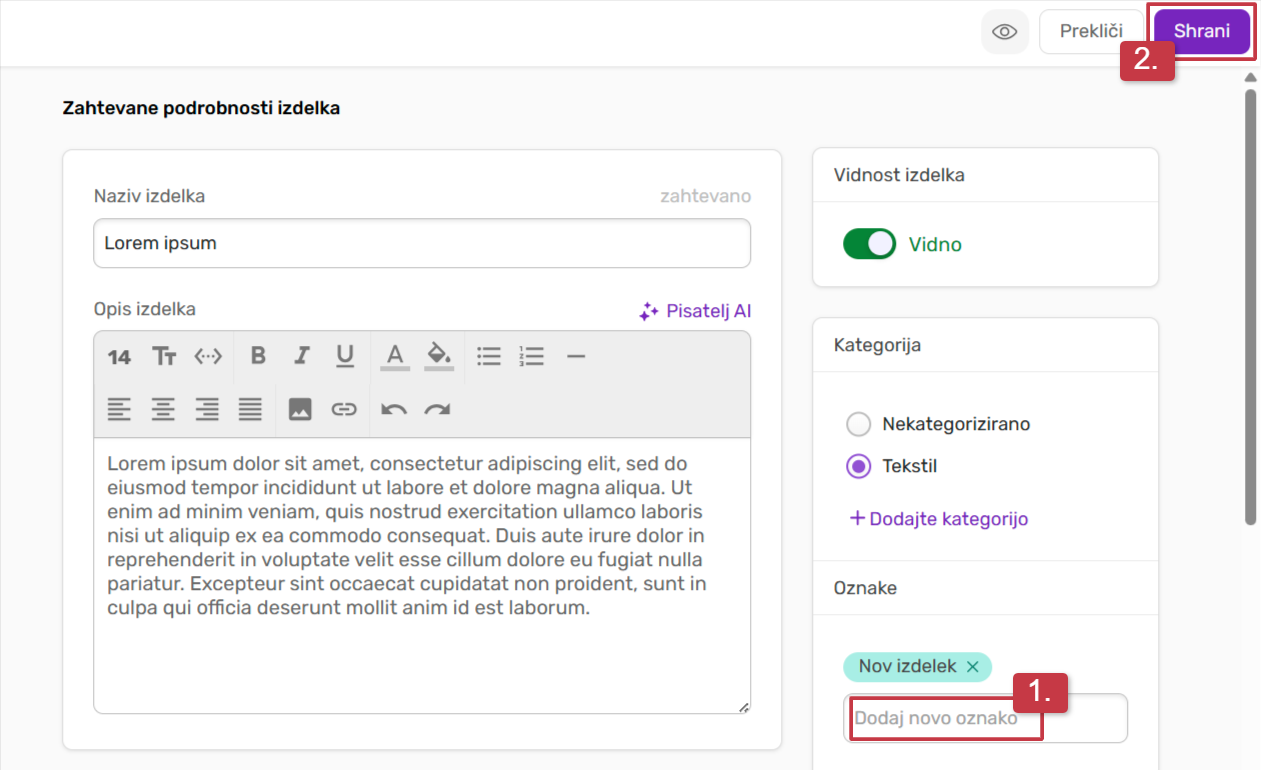Undo last edit in description editor
The image size is (1261, 770).
394,409
